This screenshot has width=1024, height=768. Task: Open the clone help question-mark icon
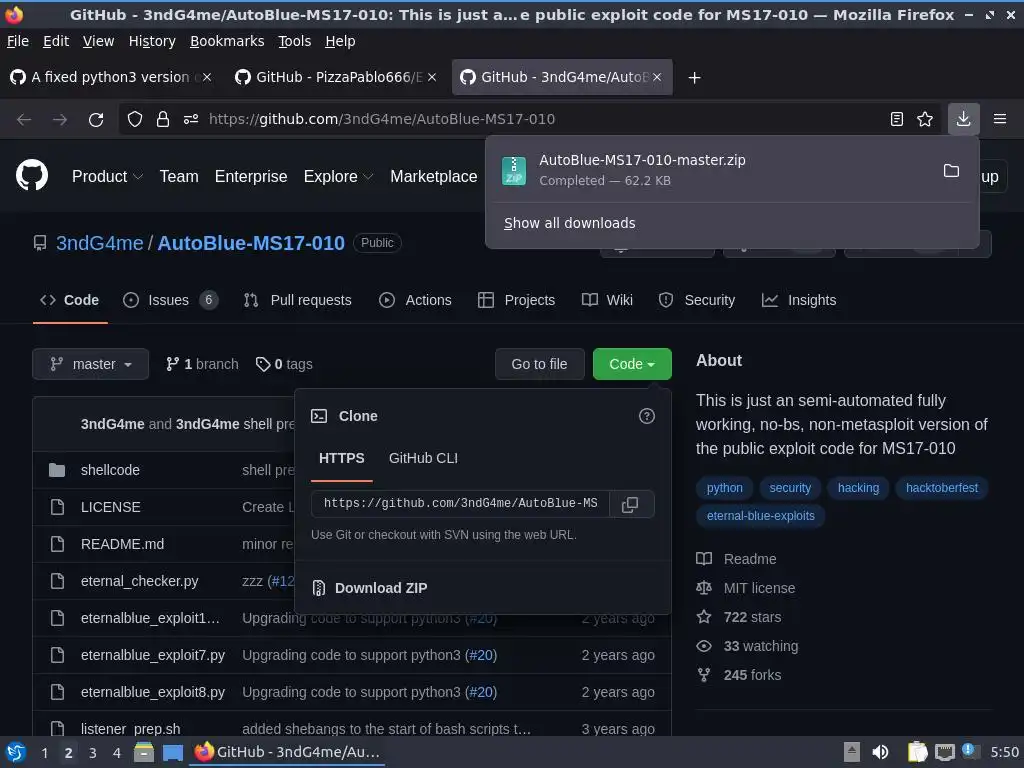click(x=647, y=416)
